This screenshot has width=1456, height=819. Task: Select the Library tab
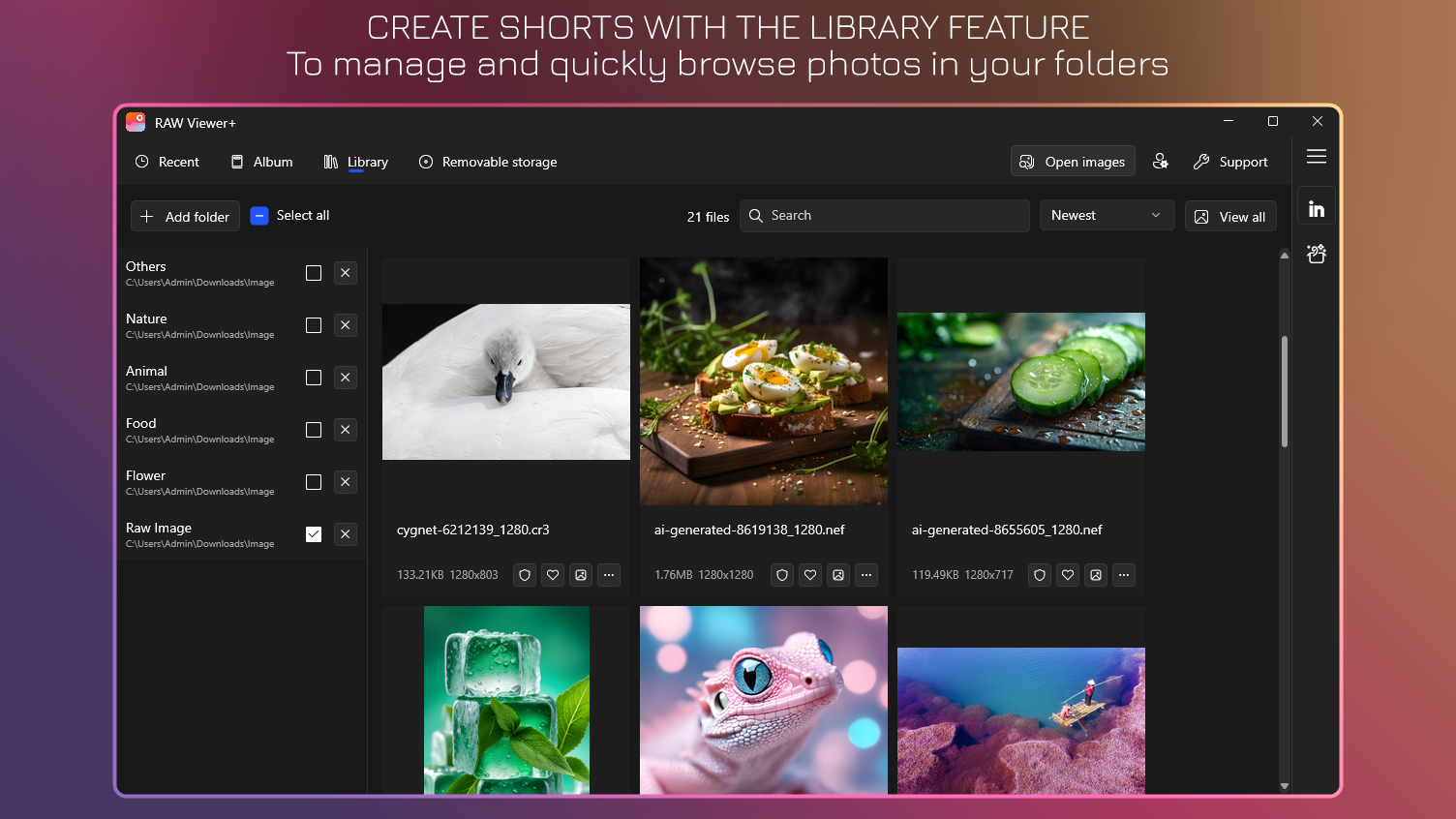tap(355, 162)
